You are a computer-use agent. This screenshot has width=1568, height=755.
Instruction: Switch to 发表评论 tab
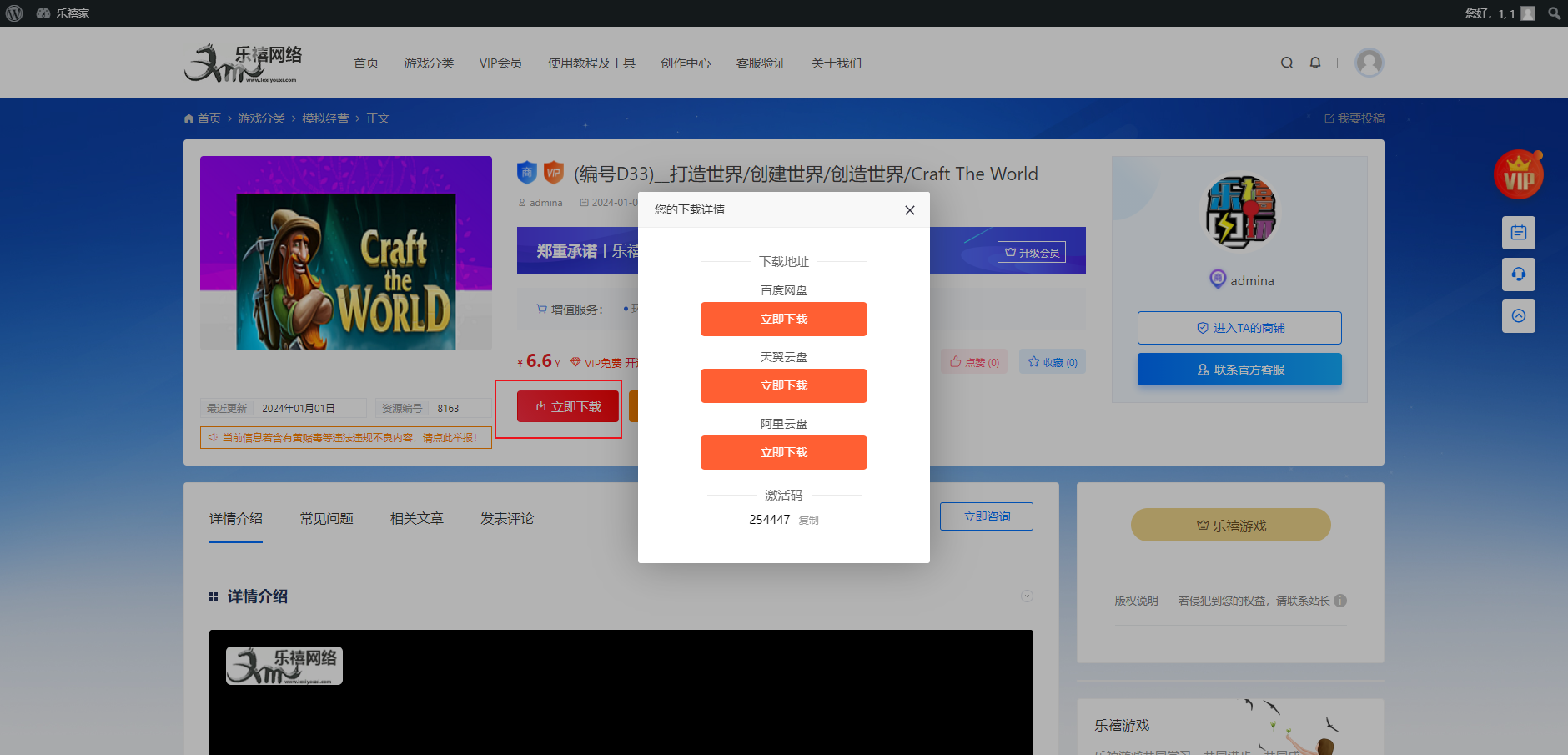[507, 519]
